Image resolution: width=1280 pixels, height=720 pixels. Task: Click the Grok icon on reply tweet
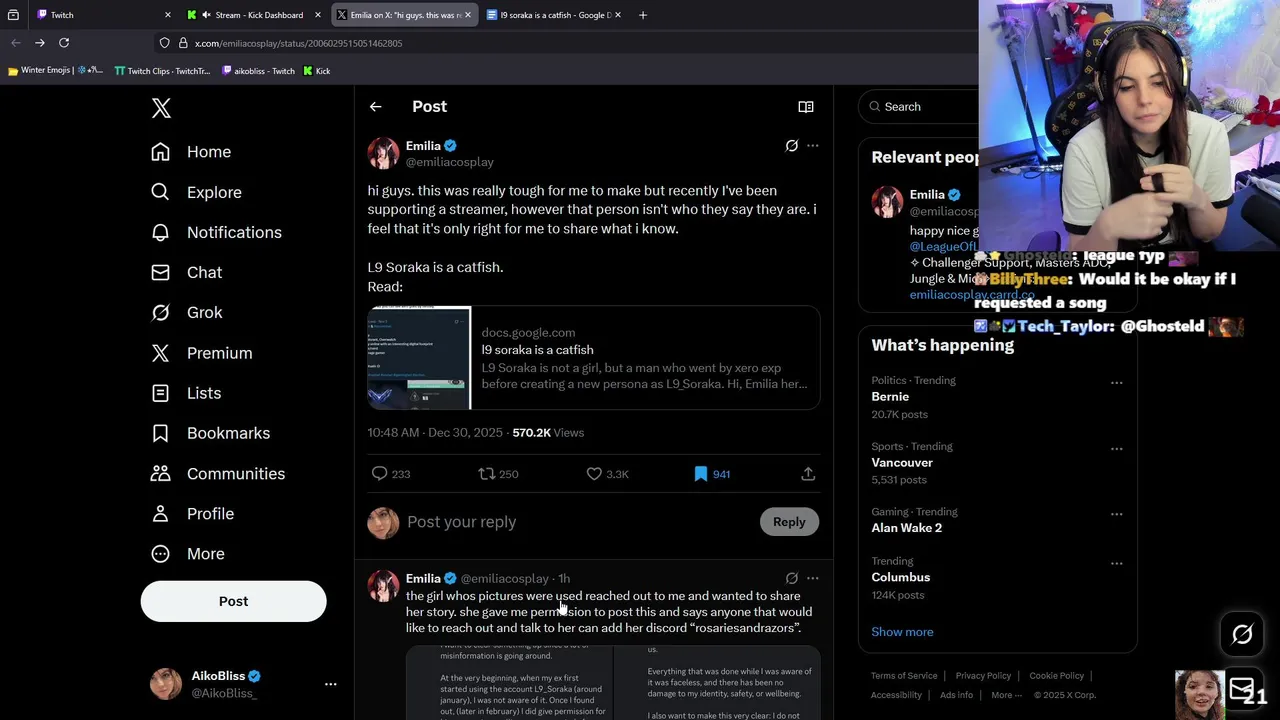791,578
